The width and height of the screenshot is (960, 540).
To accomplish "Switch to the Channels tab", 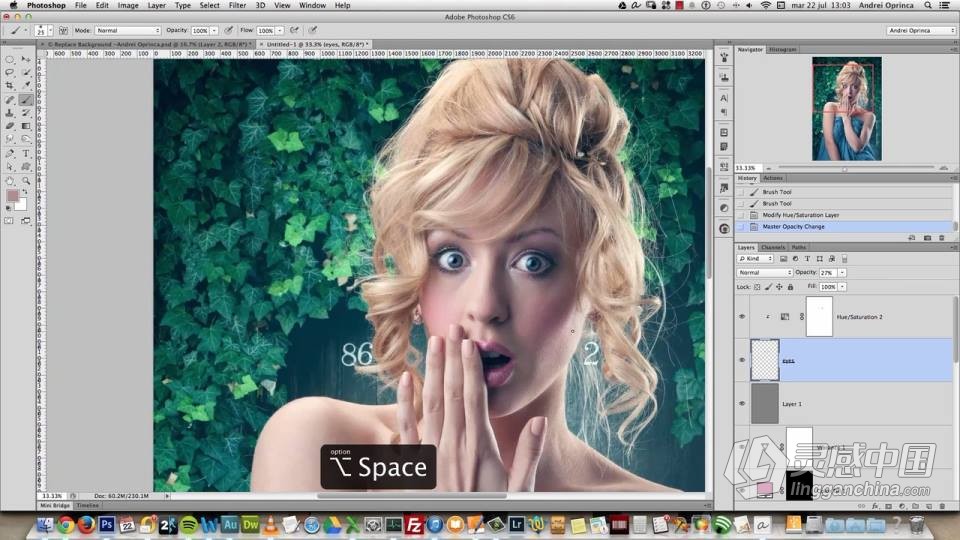I will tap(773, 247).
